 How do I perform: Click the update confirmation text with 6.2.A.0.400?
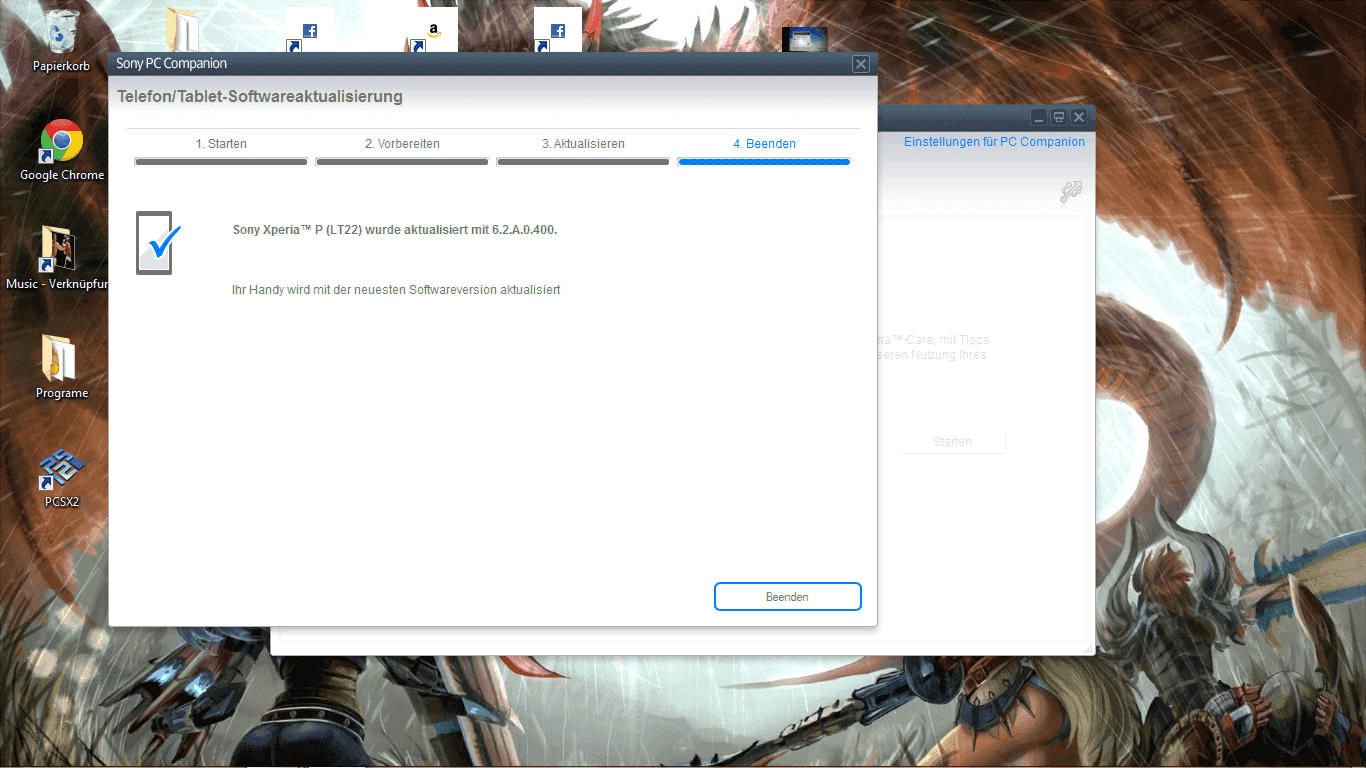point(395,230)
